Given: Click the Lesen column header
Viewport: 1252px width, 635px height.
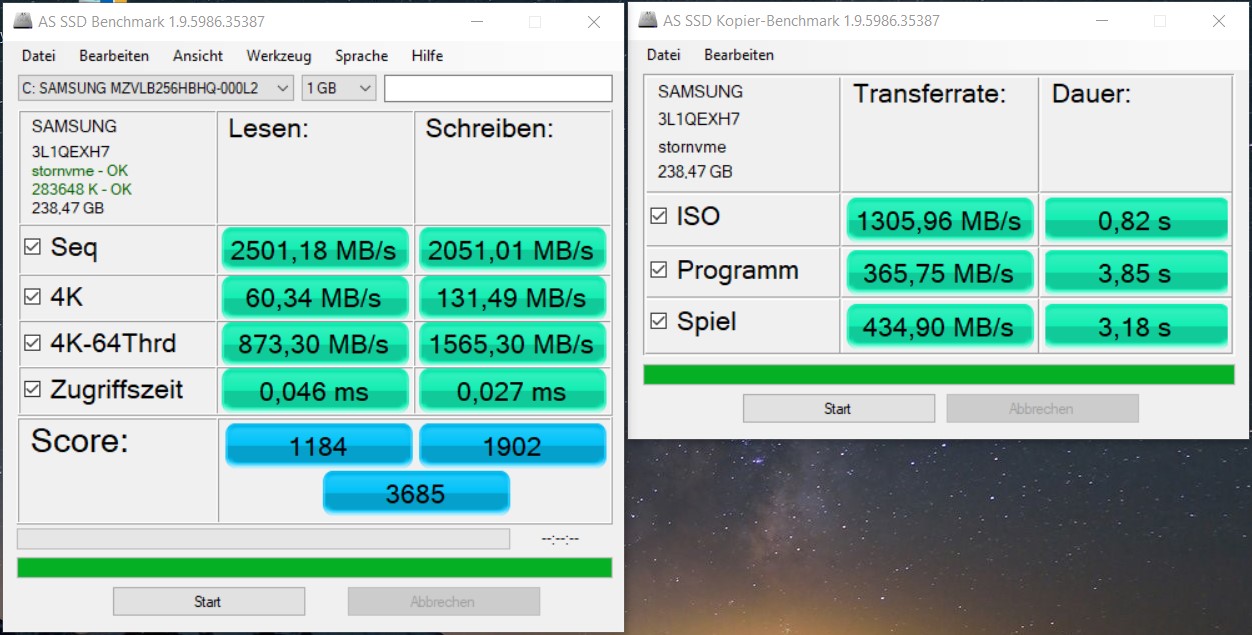Looking at the screenshot, I should click(x=268, y=129).
